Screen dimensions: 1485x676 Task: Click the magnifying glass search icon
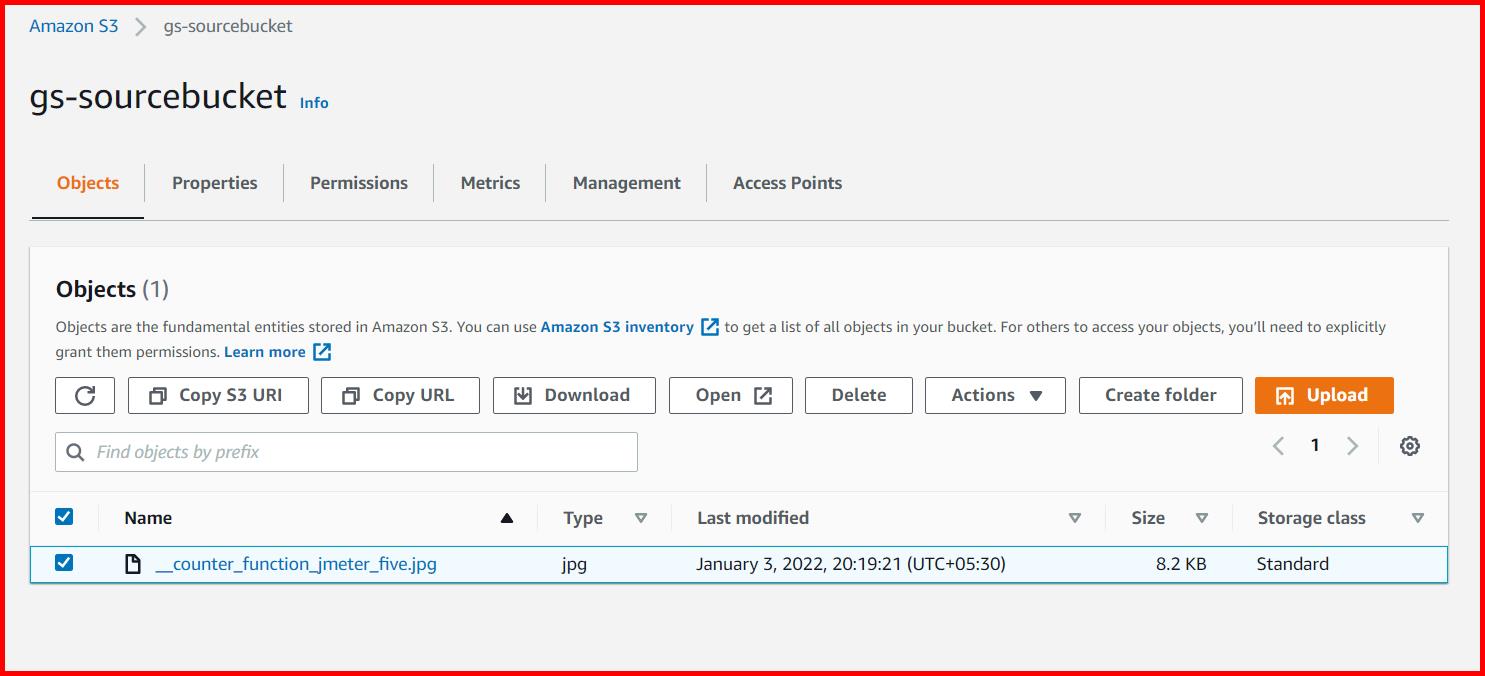[75, 452]
